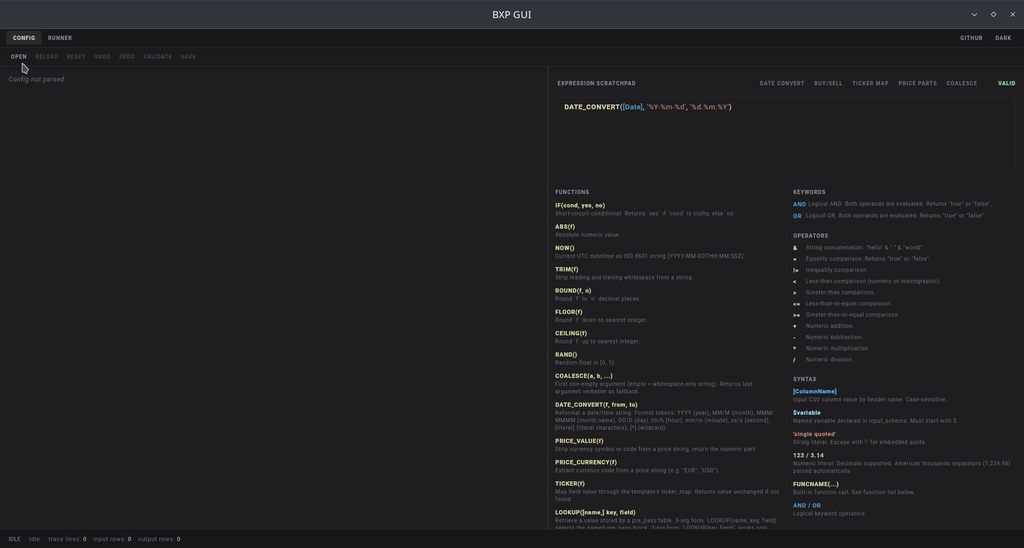Click the Greater-than-or-equal comparison row

(846, 315)
